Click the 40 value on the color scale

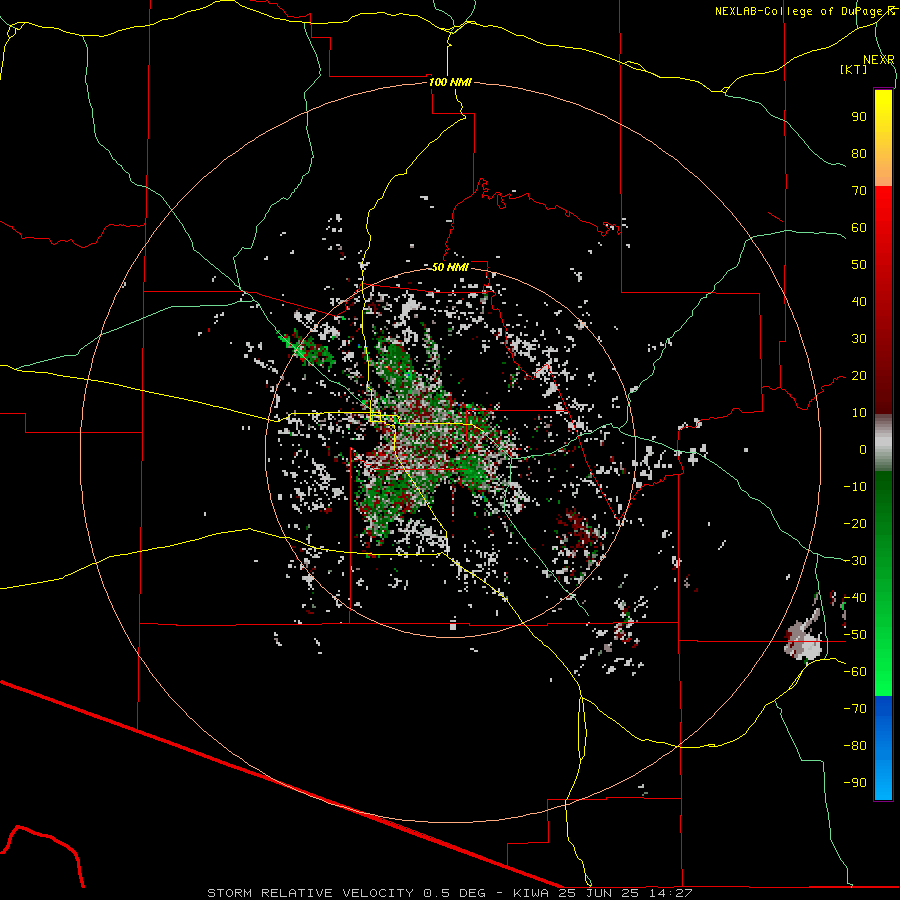[859, 301]
